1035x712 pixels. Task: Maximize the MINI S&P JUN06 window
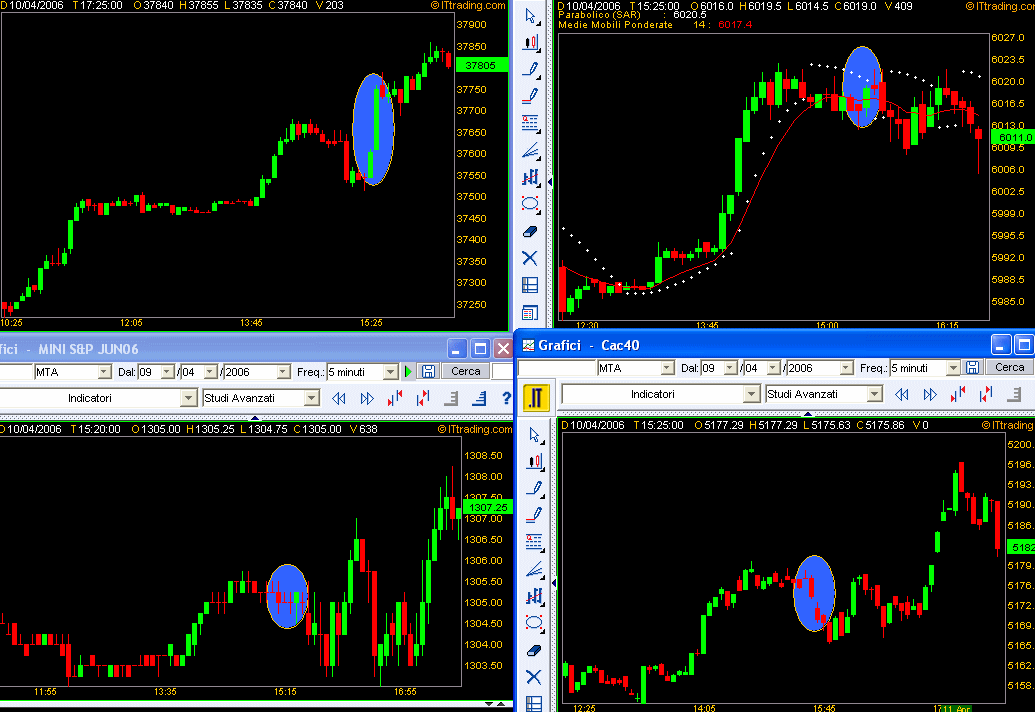point(480,348)
